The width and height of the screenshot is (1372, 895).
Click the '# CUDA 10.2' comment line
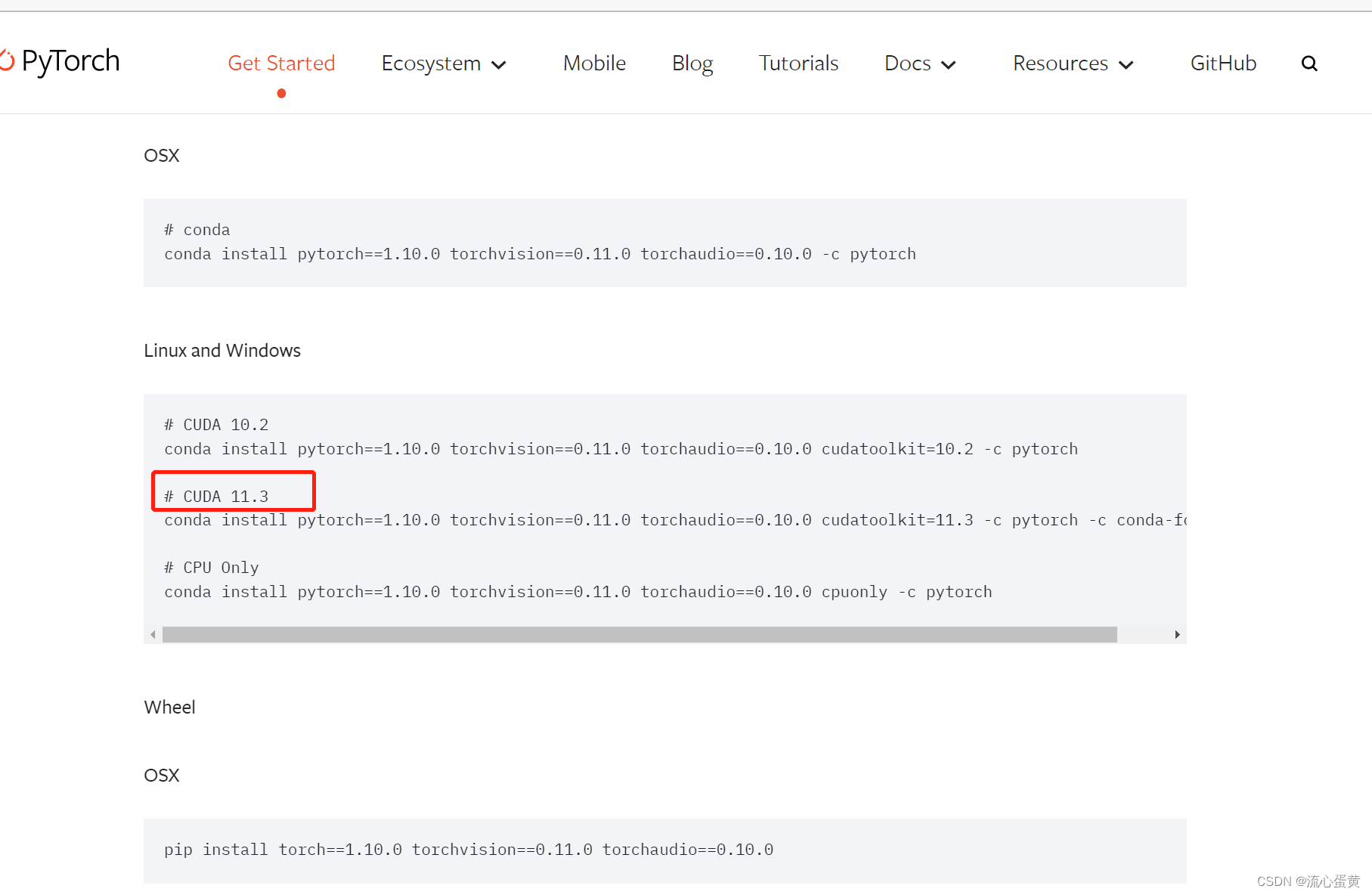[x=216, y=425]
